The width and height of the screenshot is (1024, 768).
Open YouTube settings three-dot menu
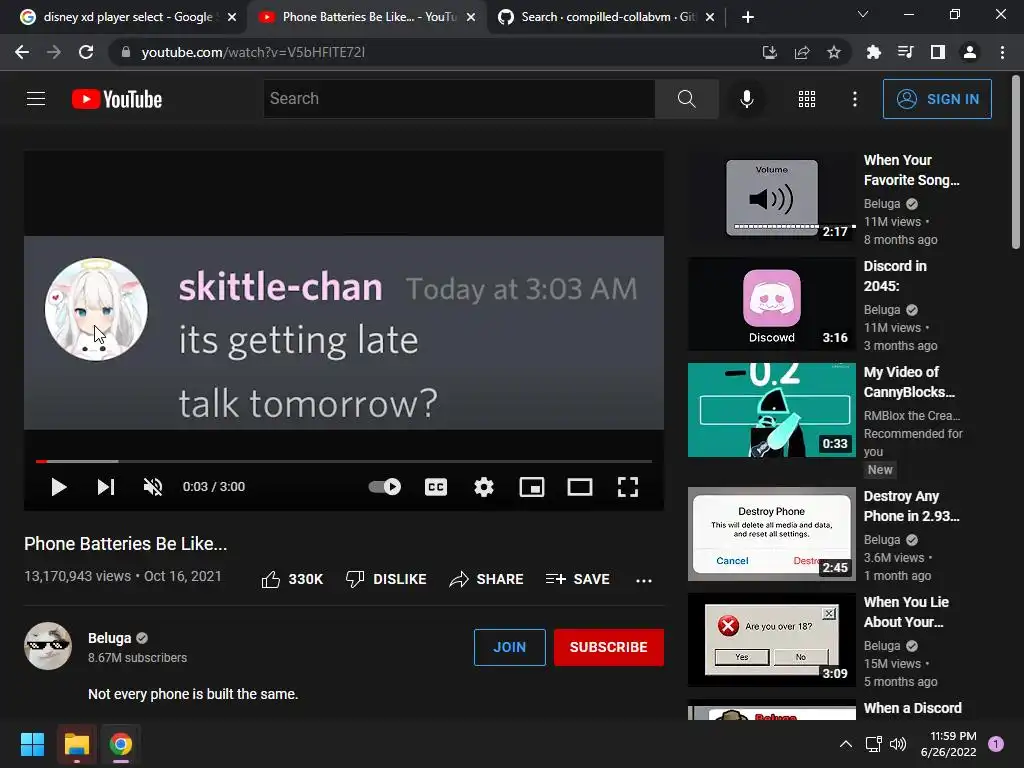pos(854,99)
